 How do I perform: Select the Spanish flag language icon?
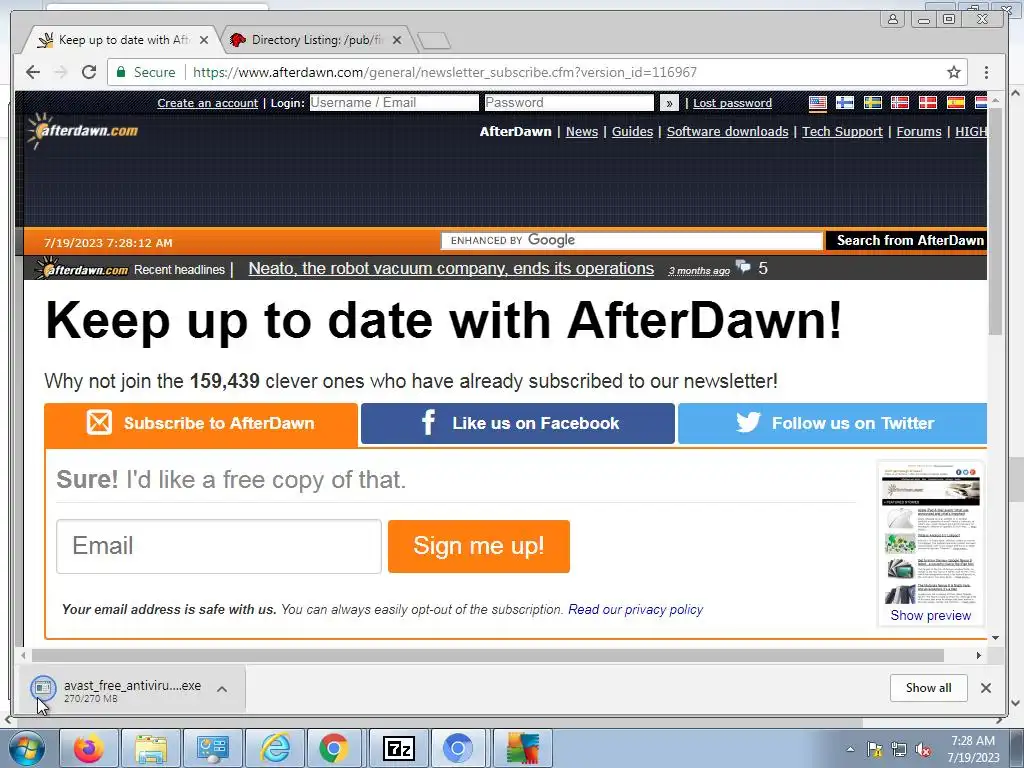[955, 103]
